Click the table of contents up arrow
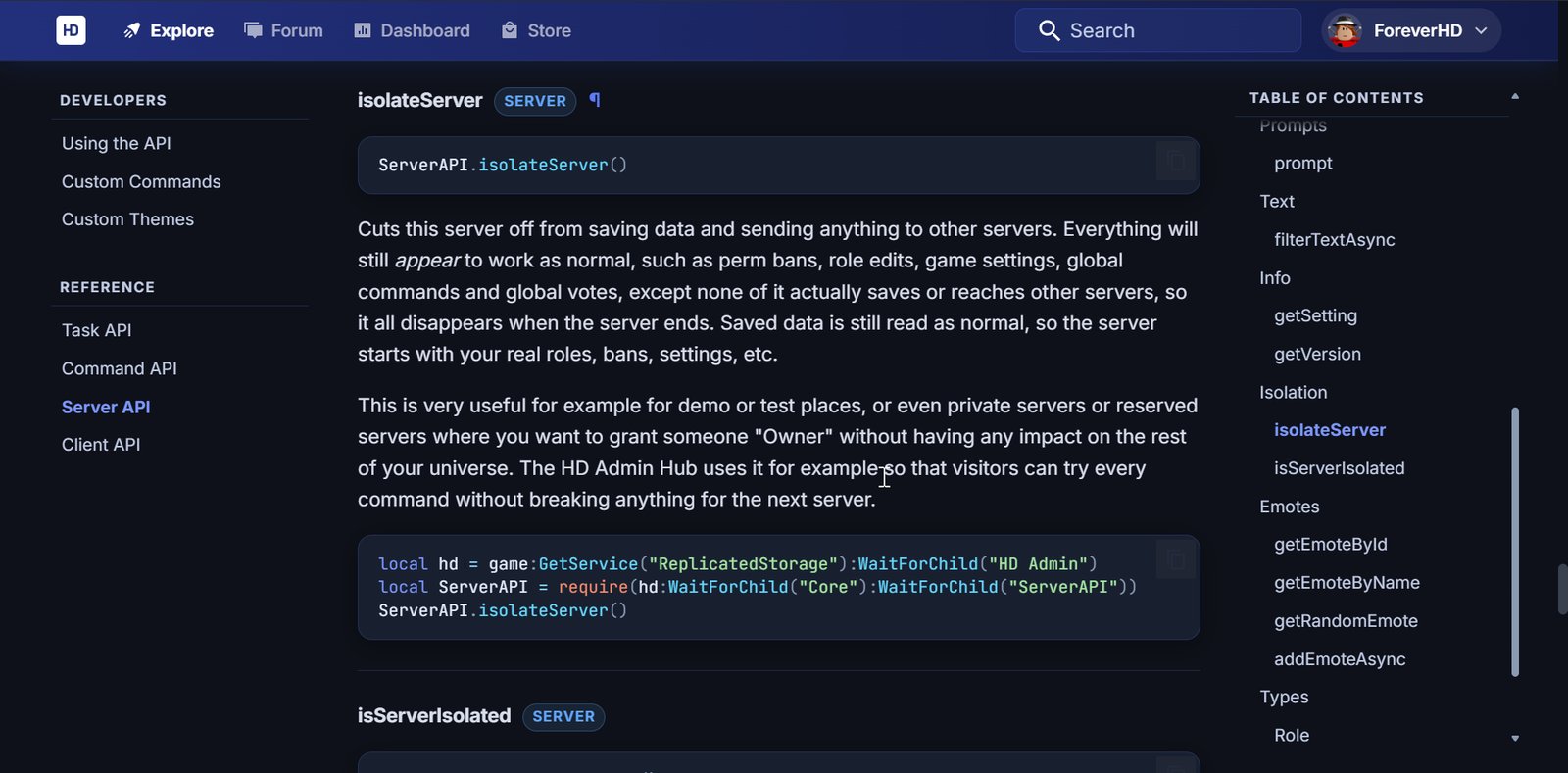The image size is (1568, 773). coord(1515,96)
